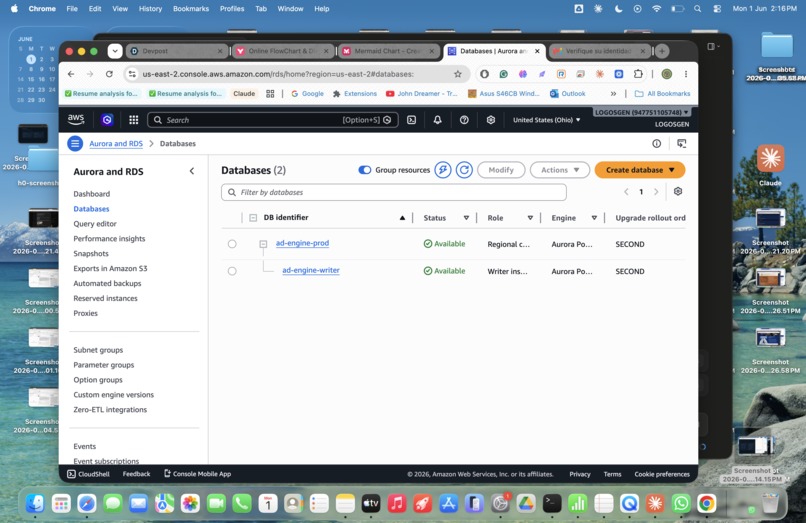Image resolution: width=806 pixels, height=523 pixels.
Task: Open Chrome three-dot menu
Action: tap(686, 74)
